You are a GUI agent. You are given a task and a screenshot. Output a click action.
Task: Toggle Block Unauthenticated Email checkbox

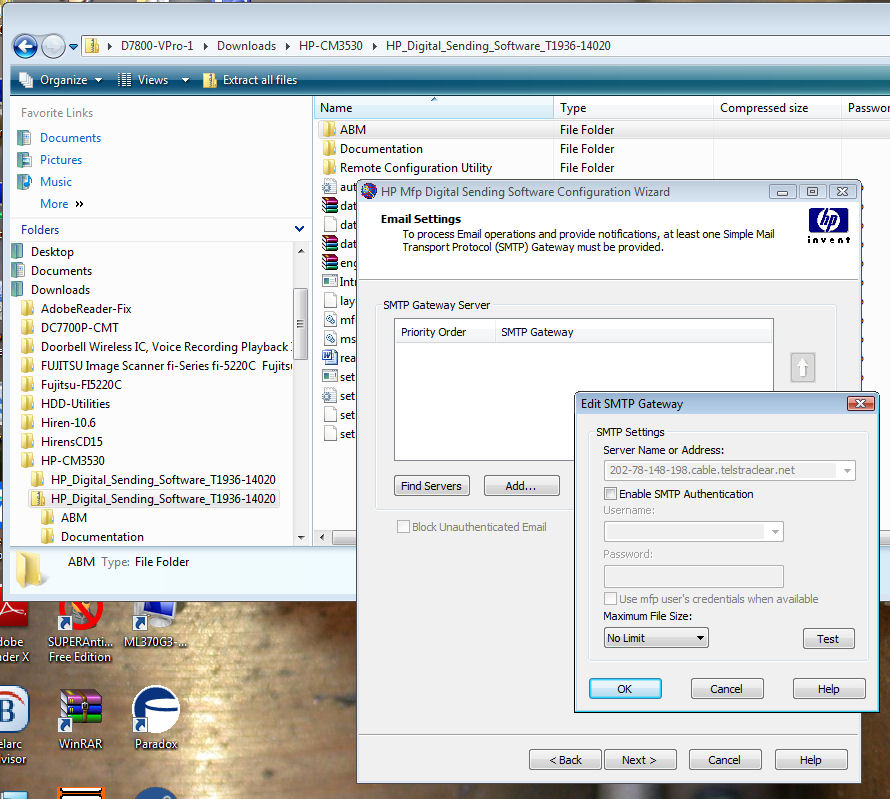(404, 527)
